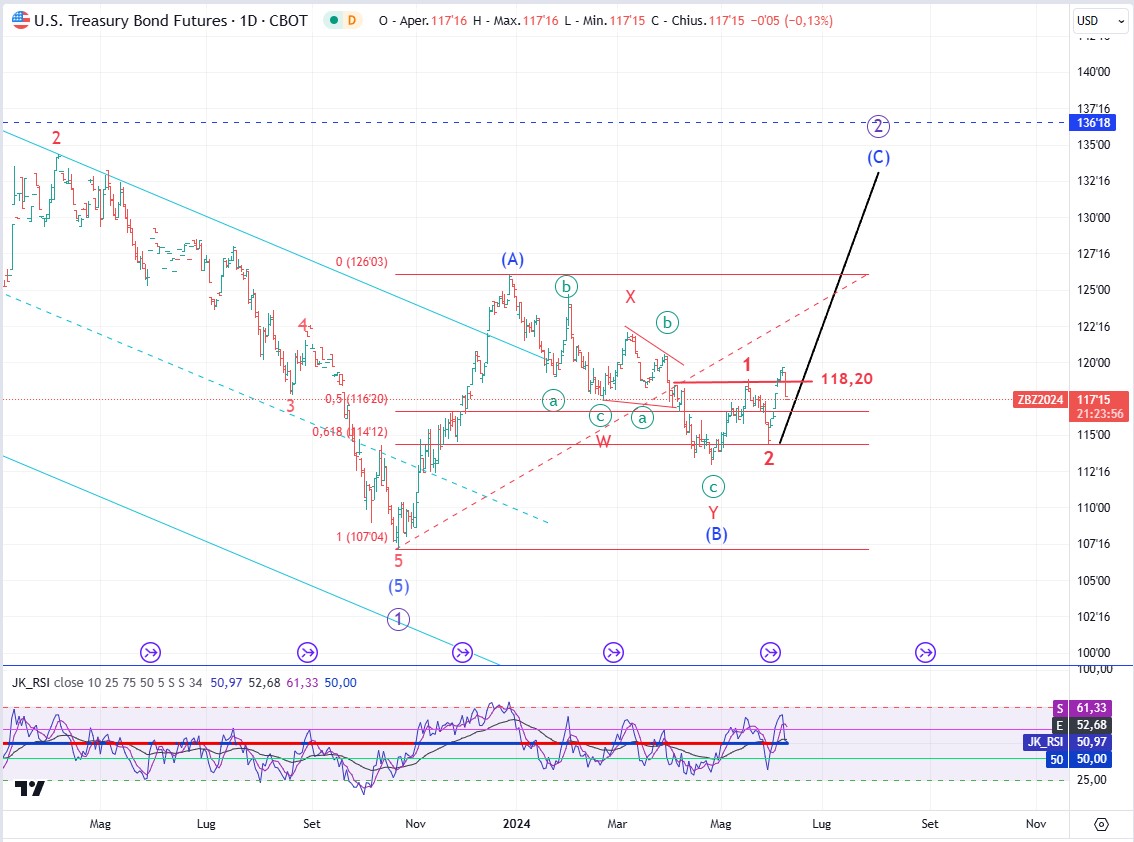Click the TradingView logo

click(30, 788)
